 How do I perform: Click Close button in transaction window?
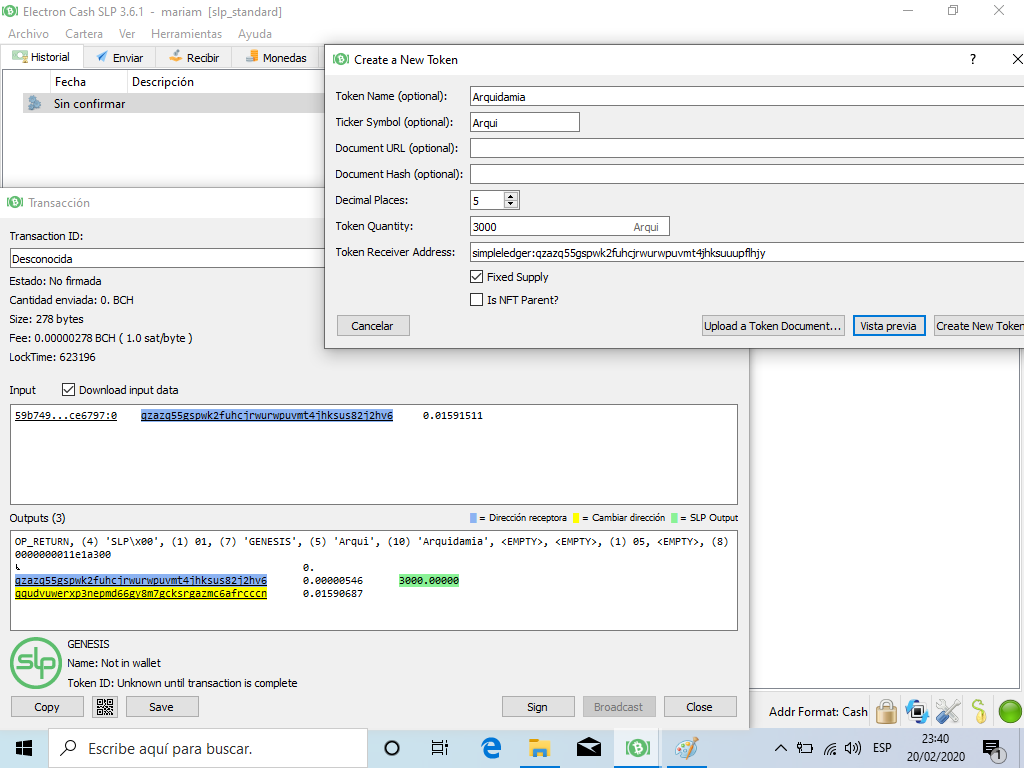699,707
